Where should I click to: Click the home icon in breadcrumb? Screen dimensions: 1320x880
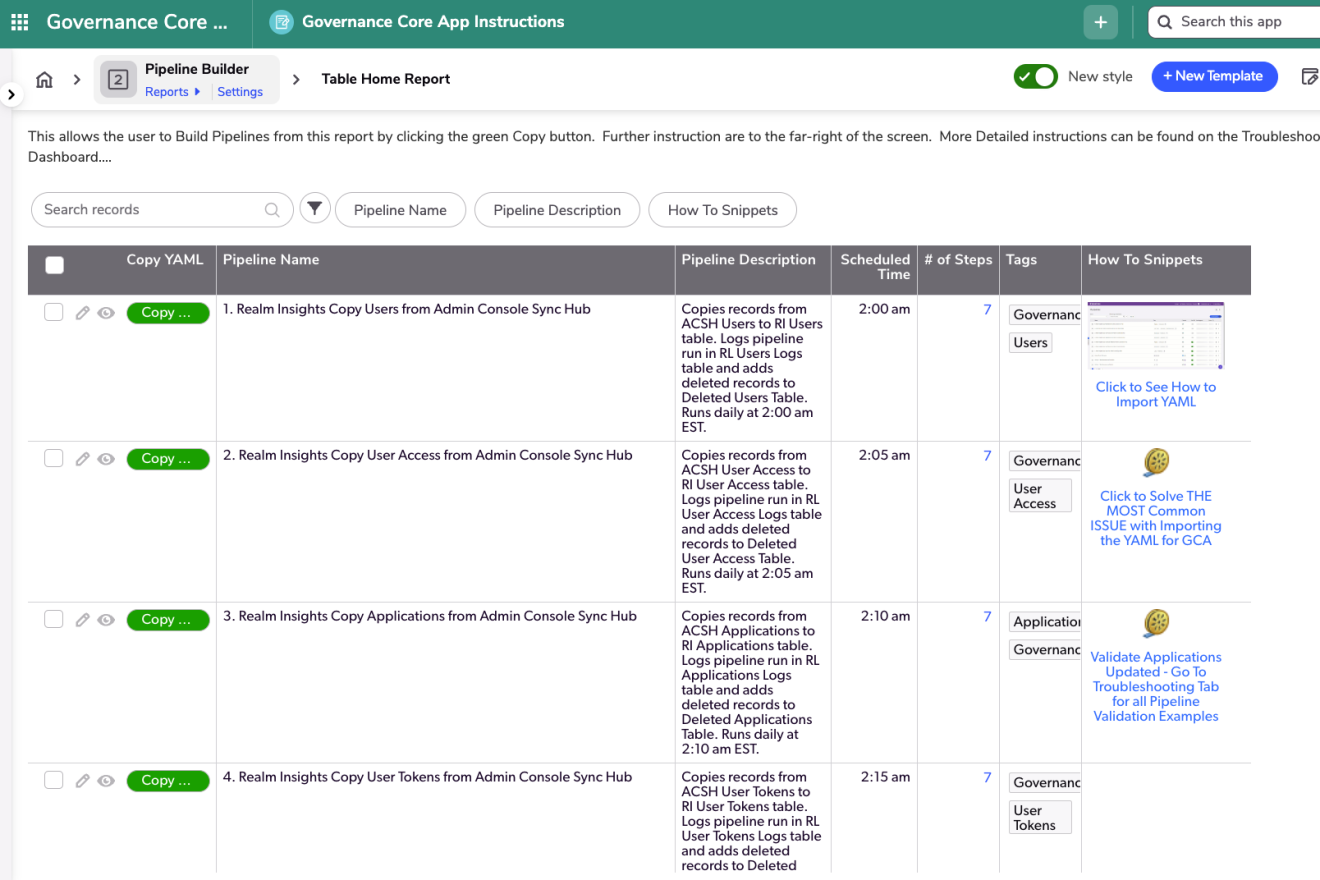(x=44, y=80)
